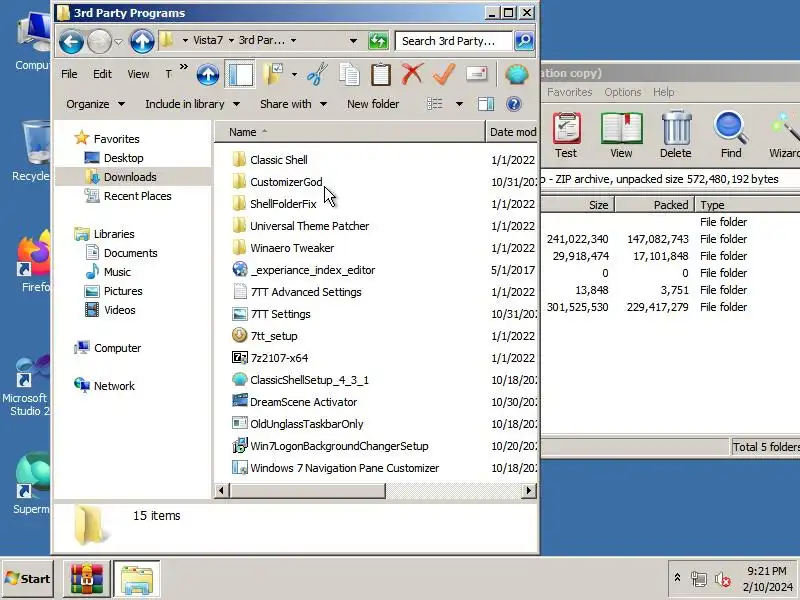800x600 pixels.
Task: Click in the Search 3rd Party field
Action: [453, 41]
